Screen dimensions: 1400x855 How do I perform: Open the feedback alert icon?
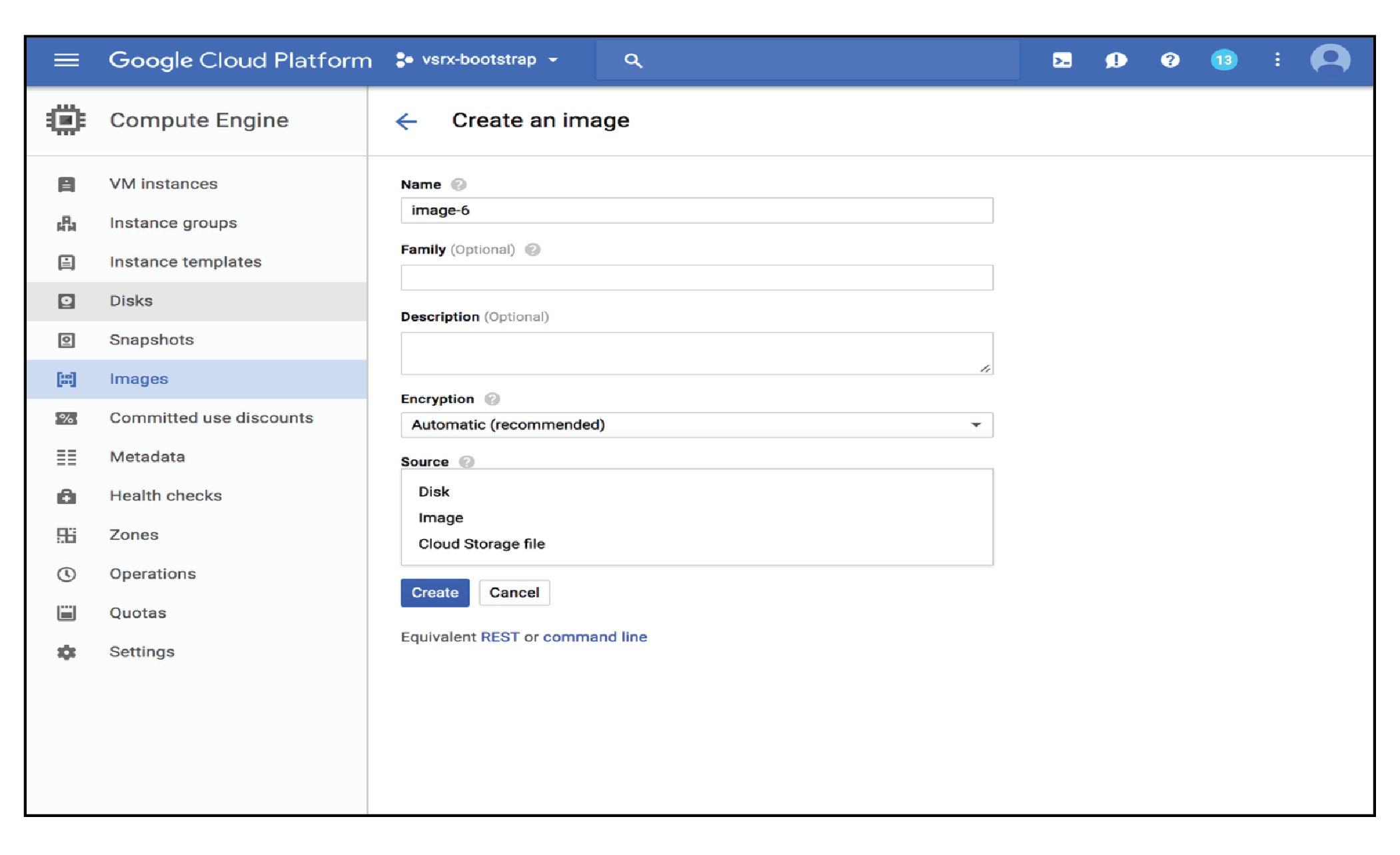(1115, 60)
